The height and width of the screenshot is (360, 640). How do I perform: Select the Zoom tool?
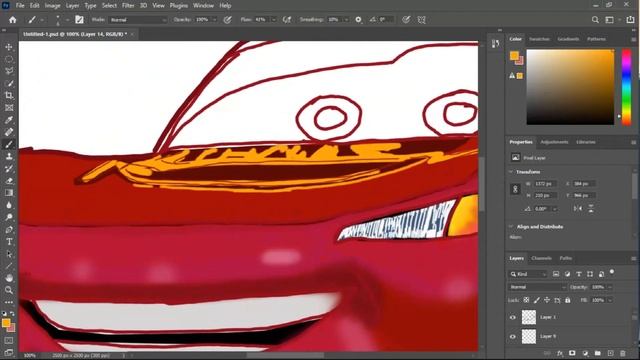click(x=9, y=290)
